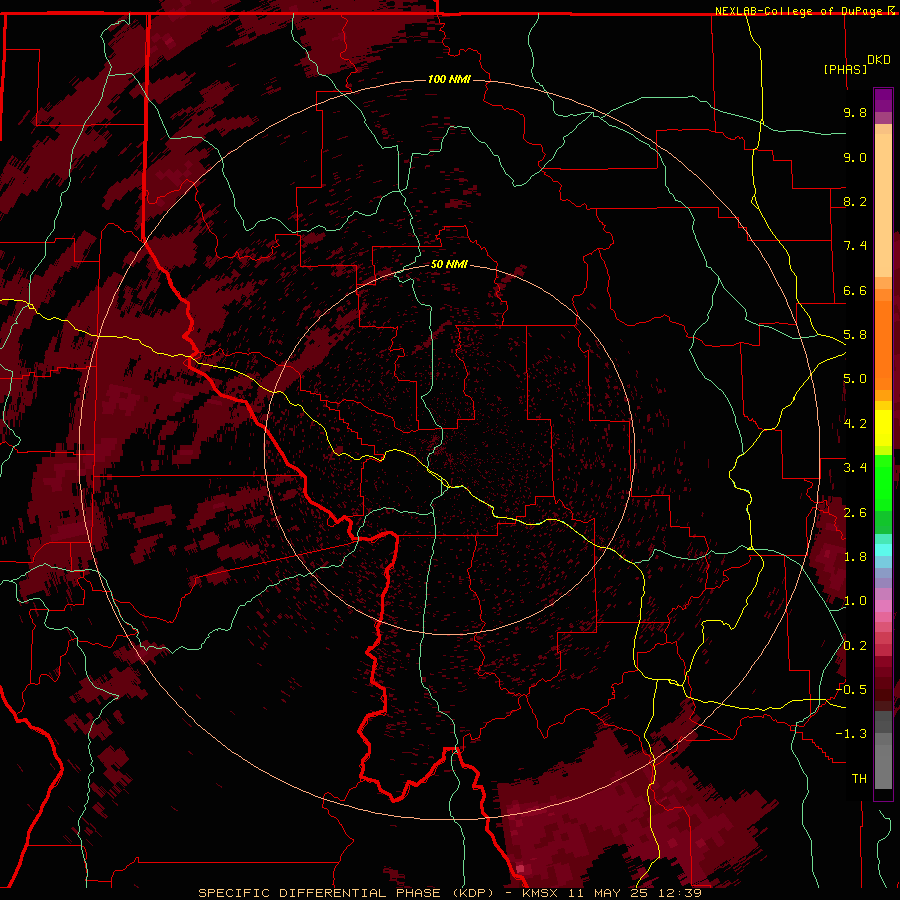
Task: Click the 1.0 value on the color scale
Action: click(x=855, y=601)
